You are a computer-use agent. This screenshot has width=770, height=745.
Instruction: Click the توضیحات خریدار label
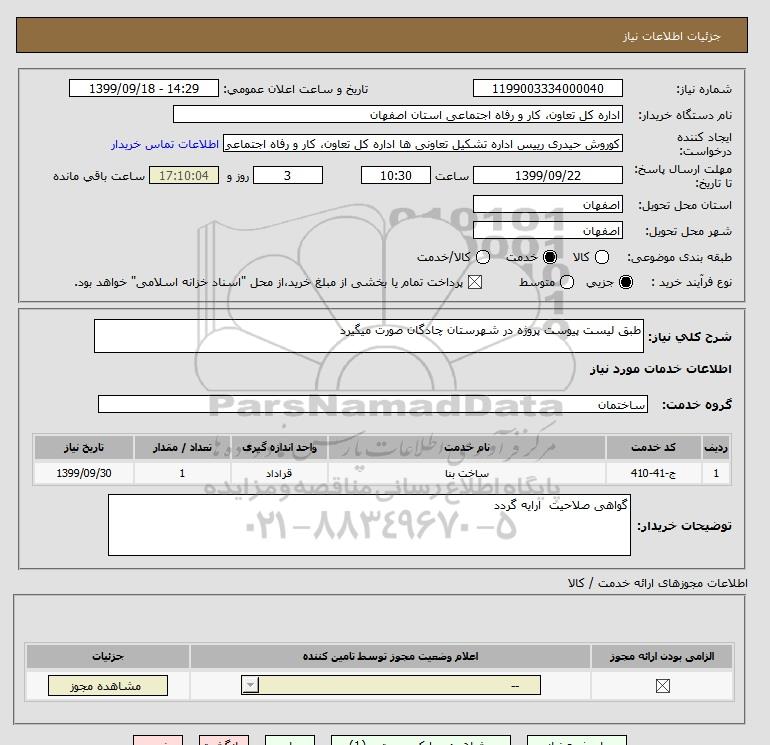pyautogui.click(x=685, y=526)
